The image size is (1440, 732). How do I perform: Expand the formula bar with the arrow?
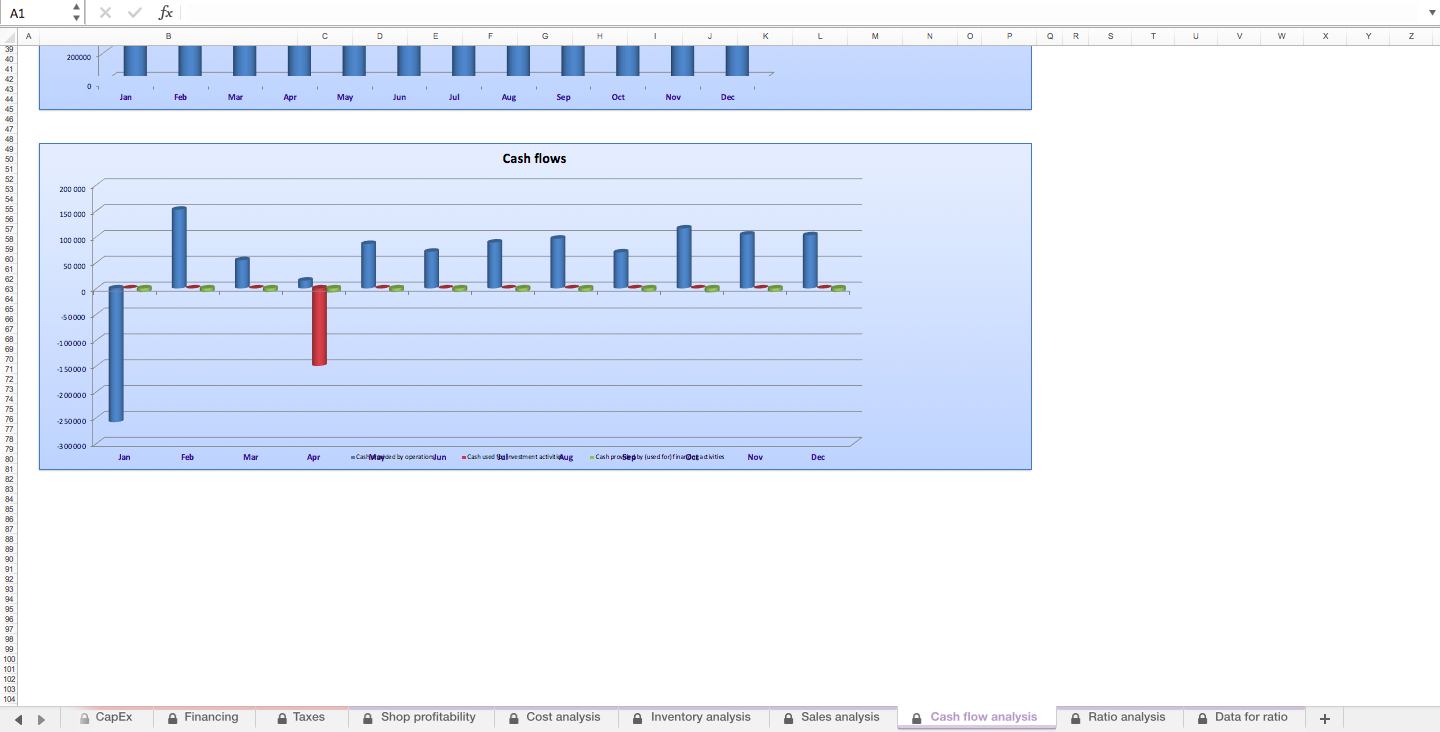[1432, 12]
